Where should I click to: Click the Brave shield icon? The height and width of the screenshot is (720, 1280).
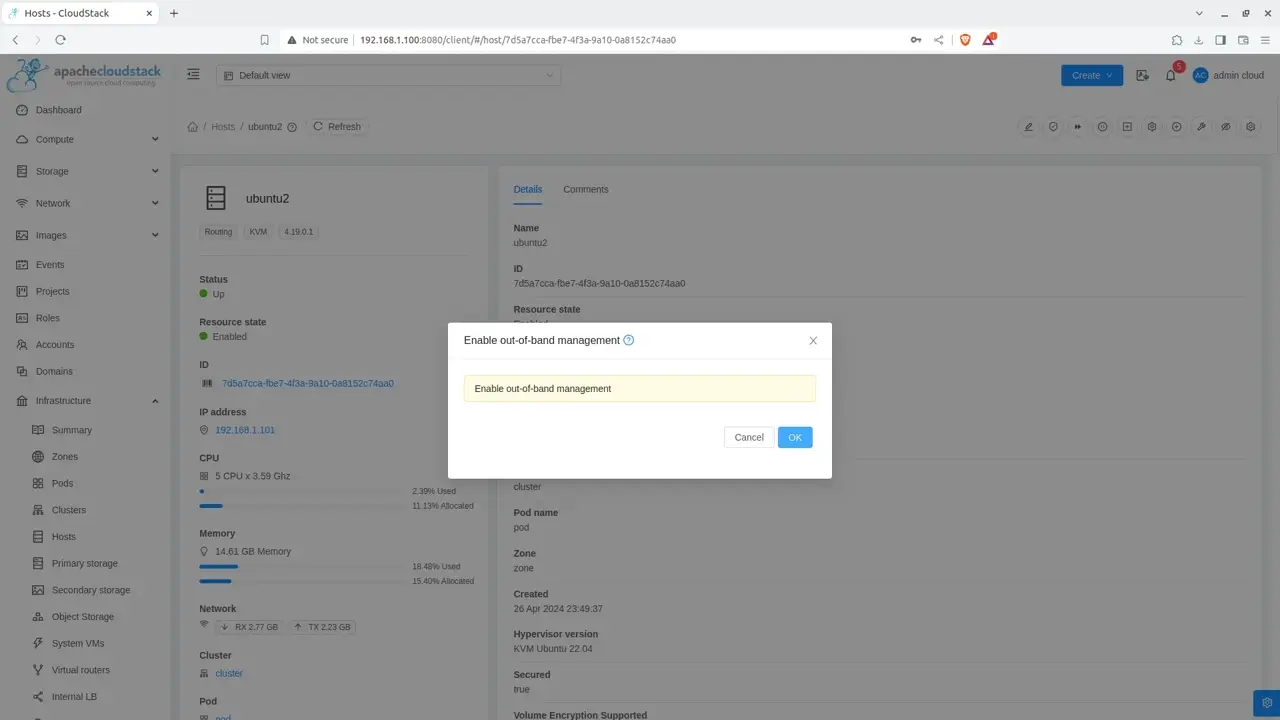coord(965,40)
